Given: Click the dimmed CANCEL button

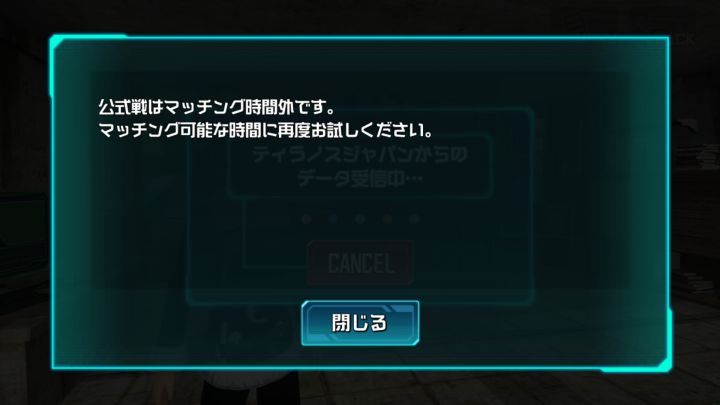Looking at the screenshot, I should 360,263.
